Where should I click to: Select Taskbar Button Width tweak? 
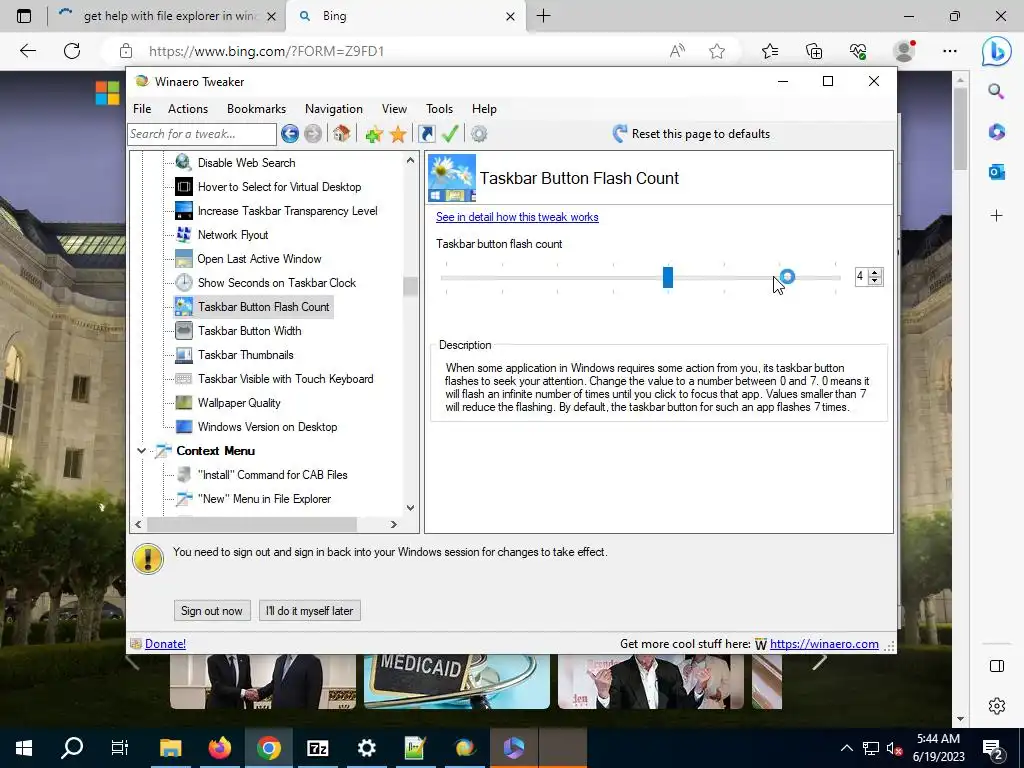(249, 330)
